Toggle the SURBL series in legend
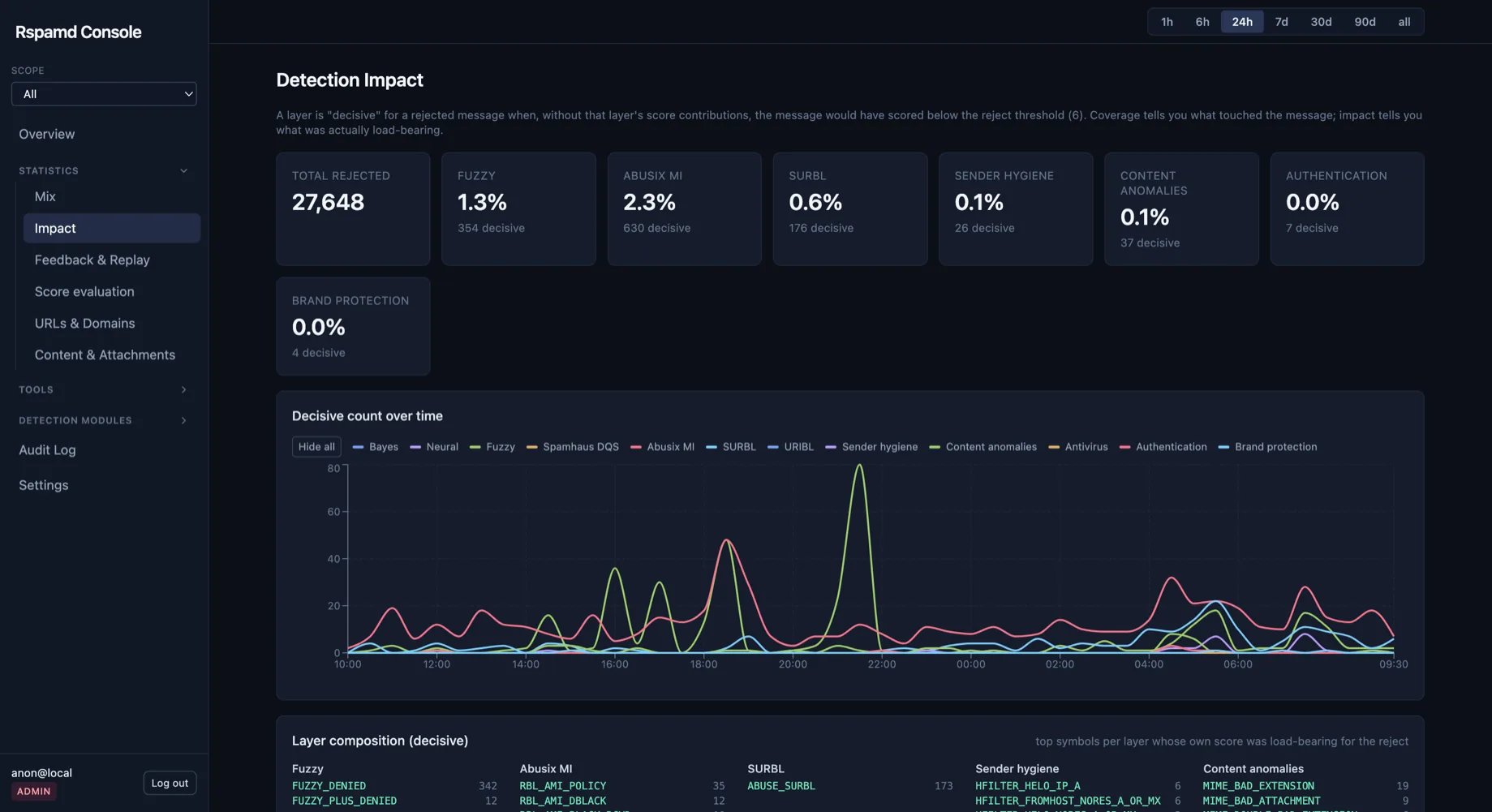Viewport: 1492px width, 812px height. (731, 447)
